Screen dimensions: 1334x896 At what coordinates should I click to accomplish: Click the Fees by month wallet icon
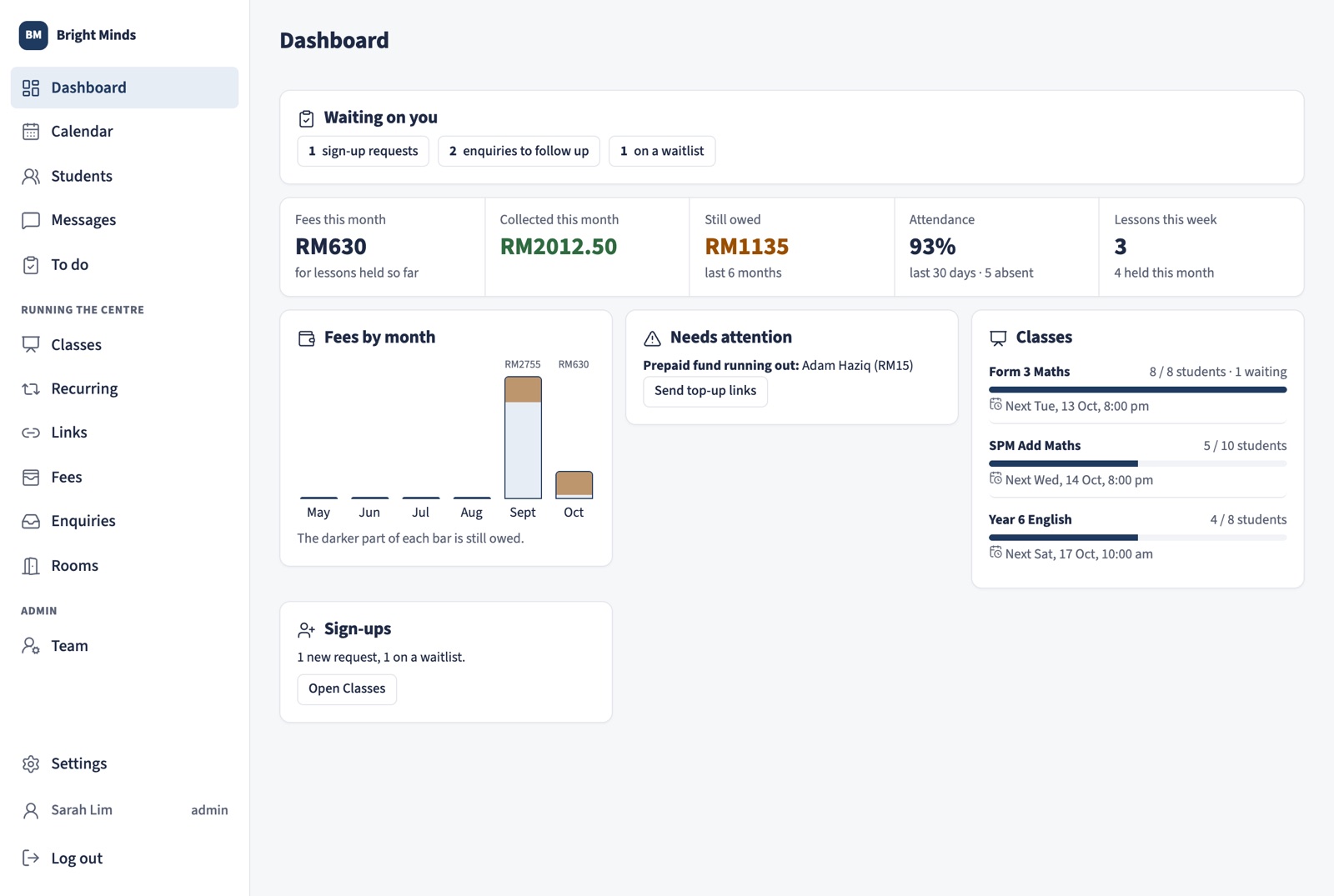(306, 338)
